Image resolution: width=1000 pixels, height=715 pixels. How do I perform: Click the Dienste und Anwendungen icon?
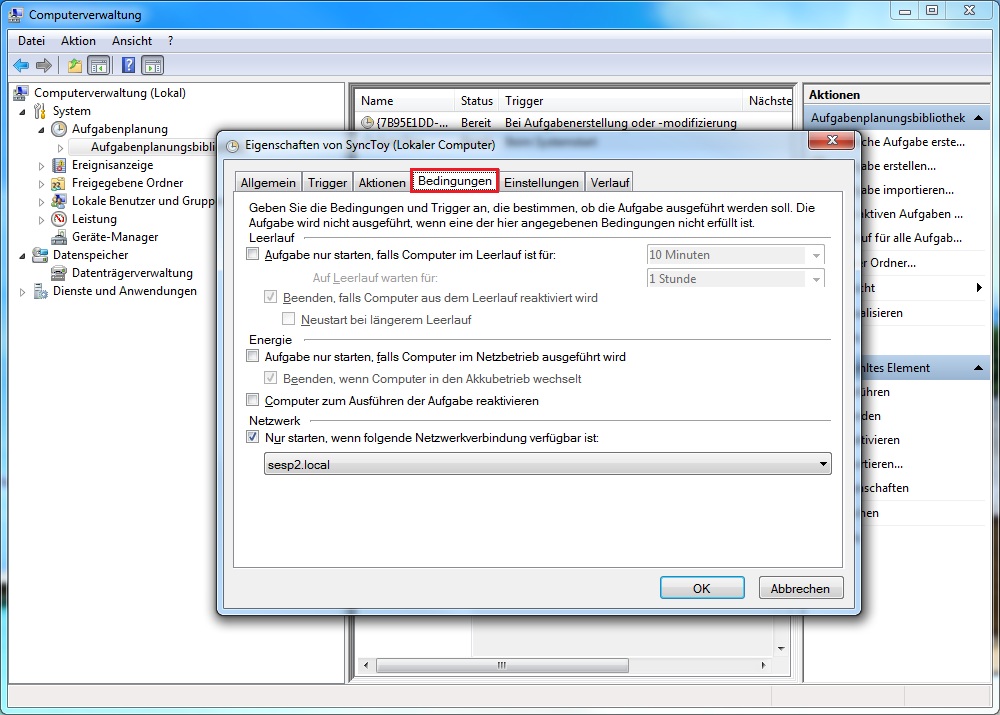(40, 291)
